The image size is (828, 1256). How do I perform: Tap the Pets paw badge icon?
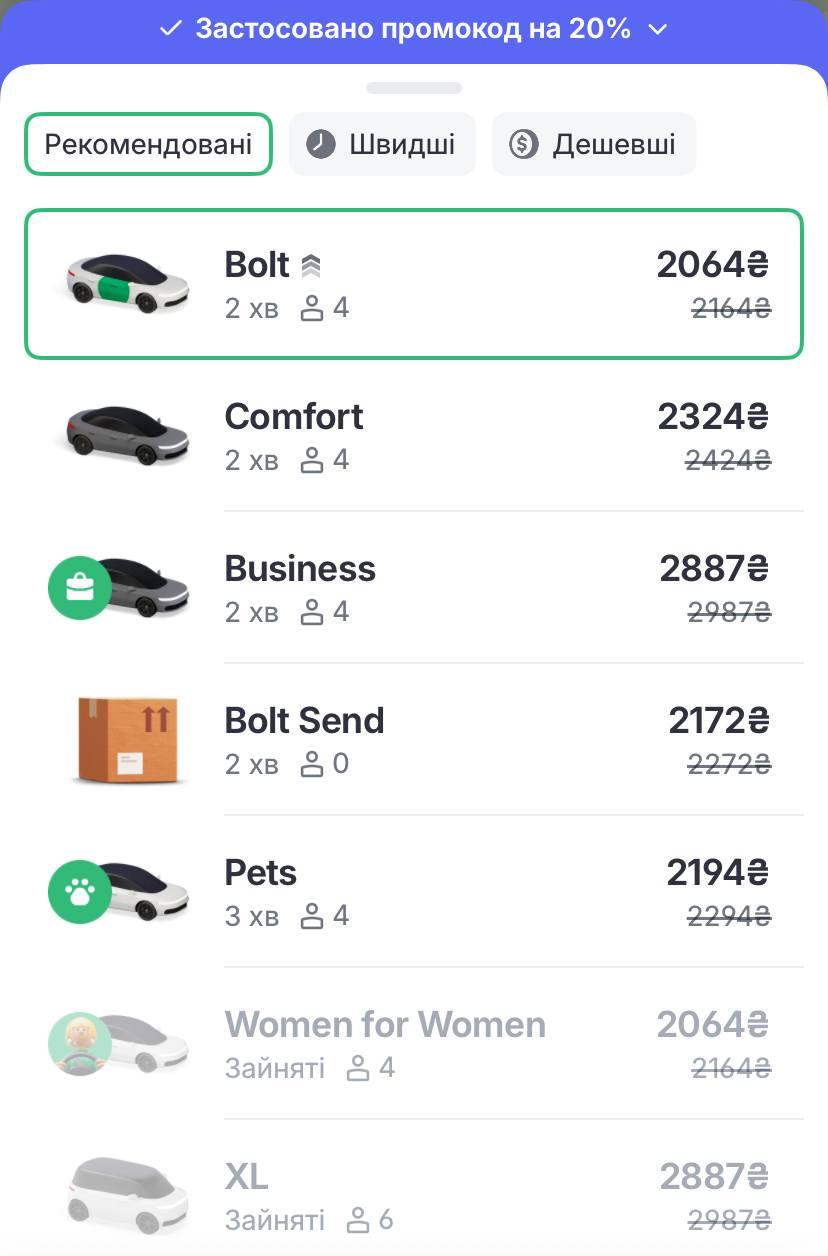click(x=79, y=892)
